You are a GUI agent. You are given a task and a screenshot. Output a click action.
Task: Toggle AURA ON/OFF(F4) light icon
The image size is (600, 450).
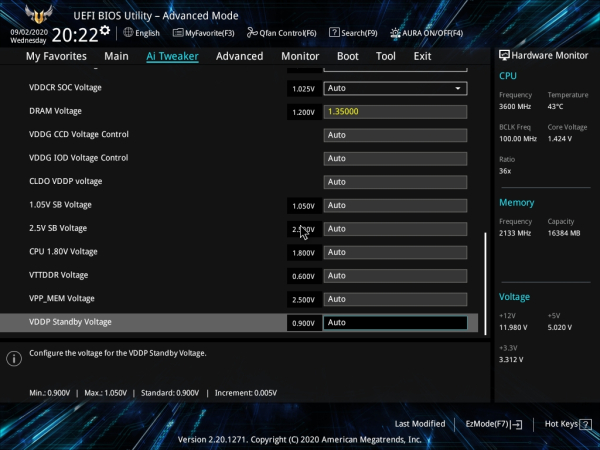pos(395,33)
